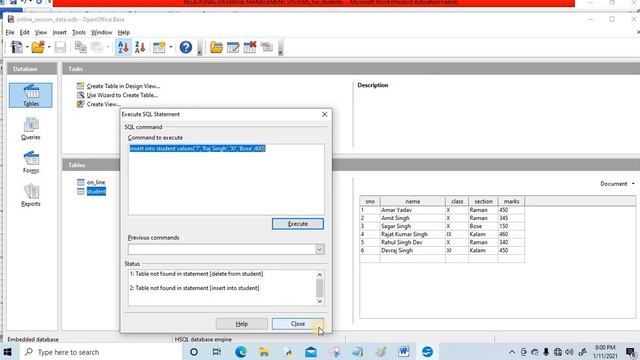Click the section column header
The width and height of the screenshot is (640, 360).
point(483,201)
